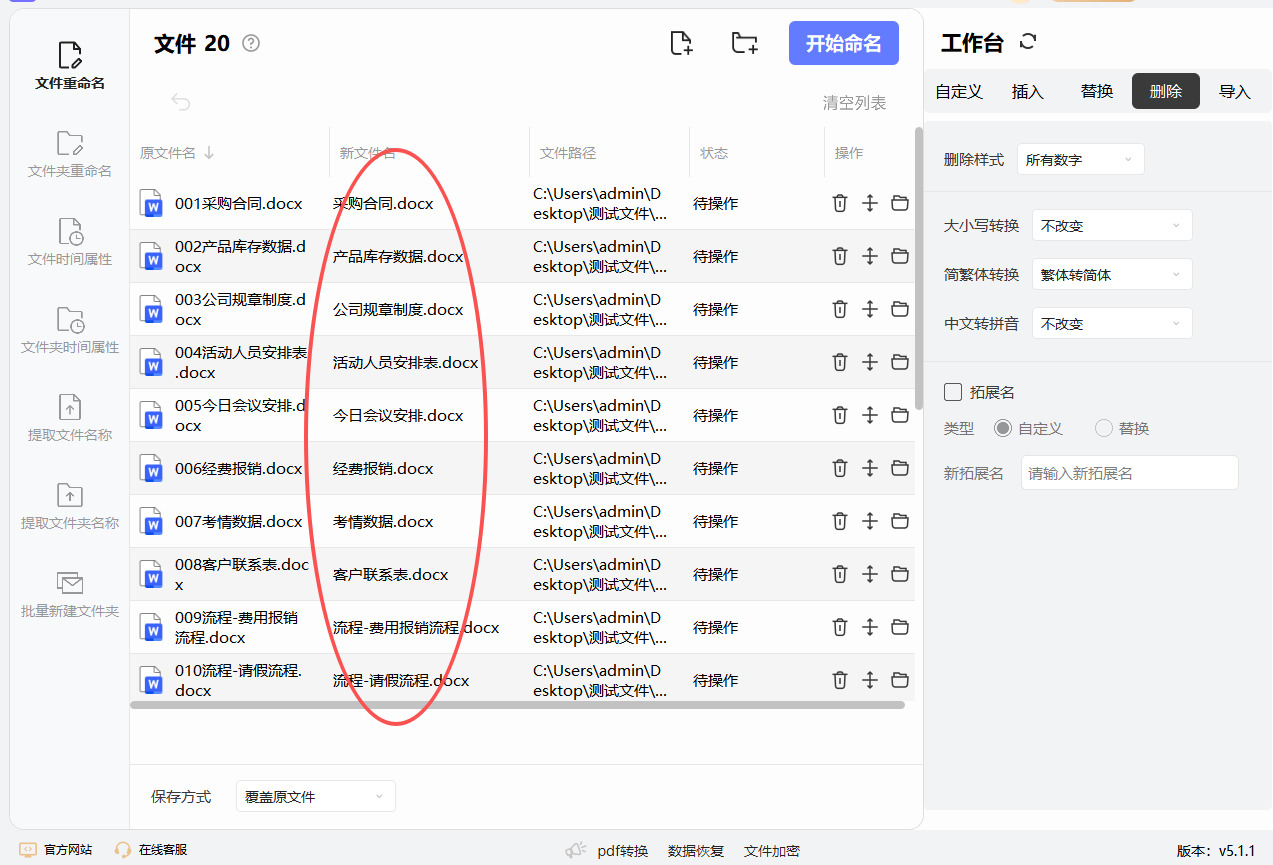
Task: Open the 提取文件夹名称 sidebar section
Action: click(70, 506)
